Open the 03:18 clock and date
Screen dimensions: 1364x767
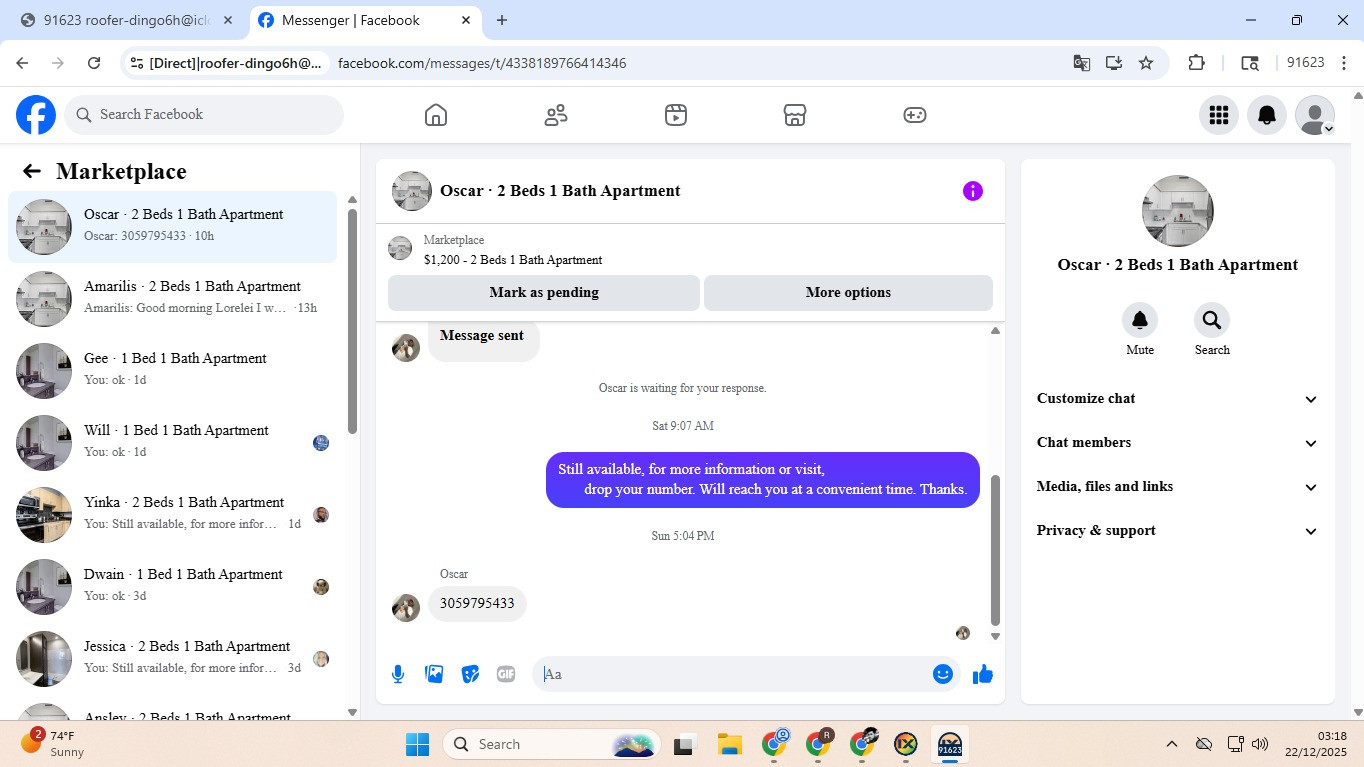(1318, 744)
